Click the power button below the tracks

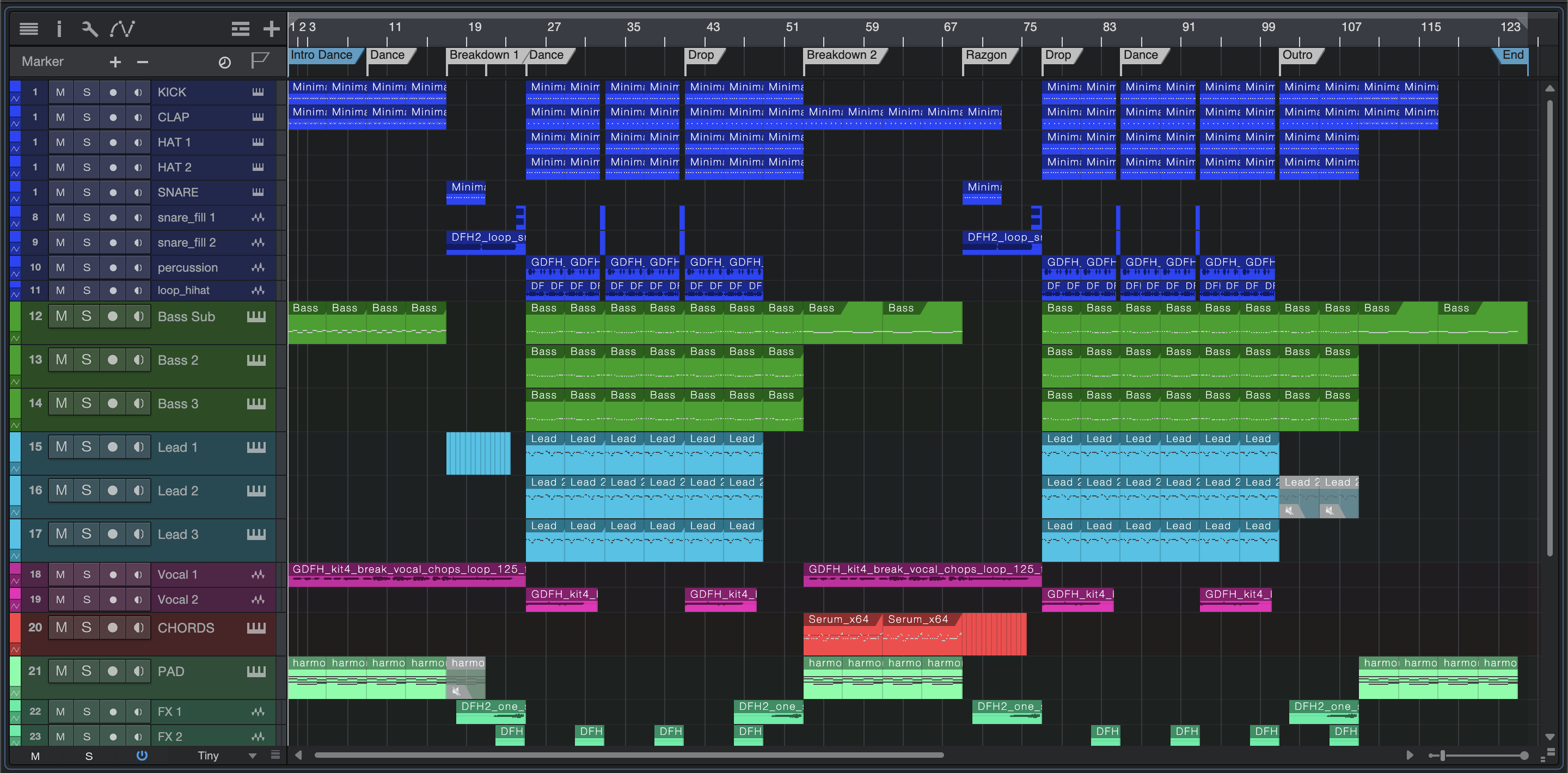pyautogui.click(x=142, y=756)
